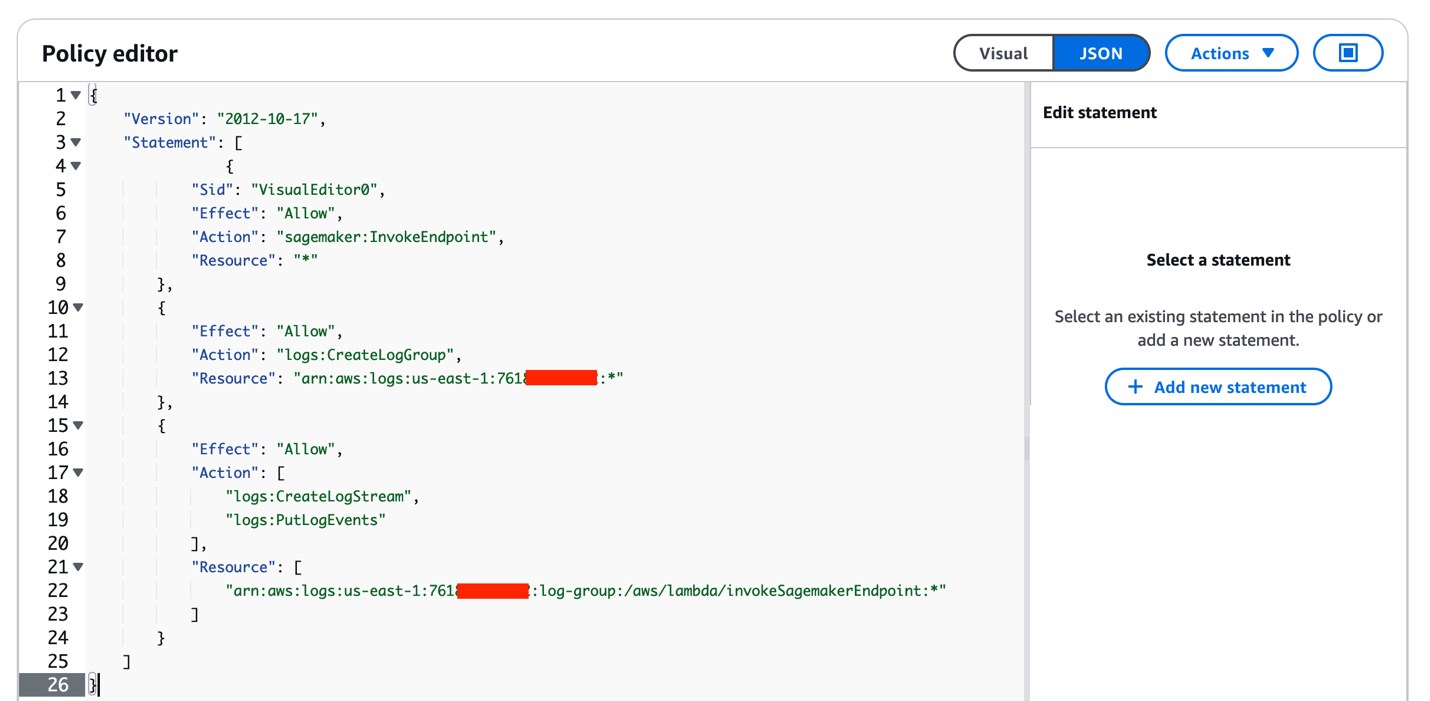Click Add new statement button

(1218, 387)
